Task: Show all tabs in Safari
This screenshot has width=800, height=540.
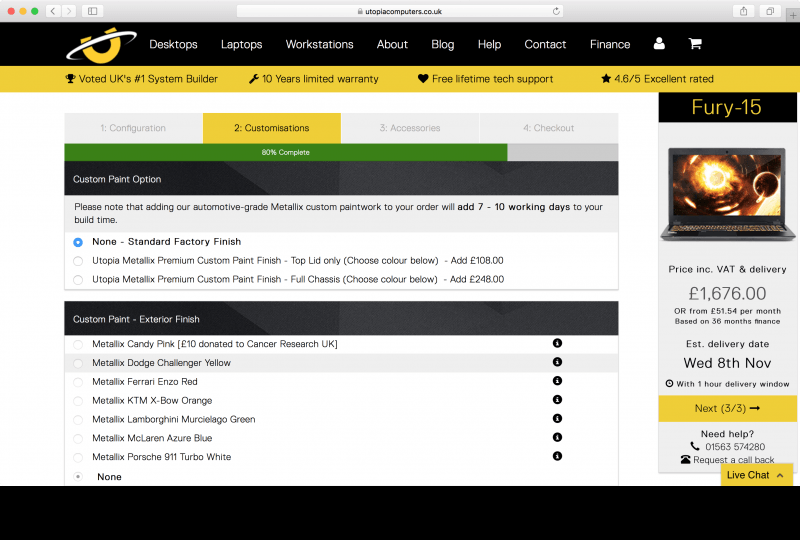Action: (770, 11)
